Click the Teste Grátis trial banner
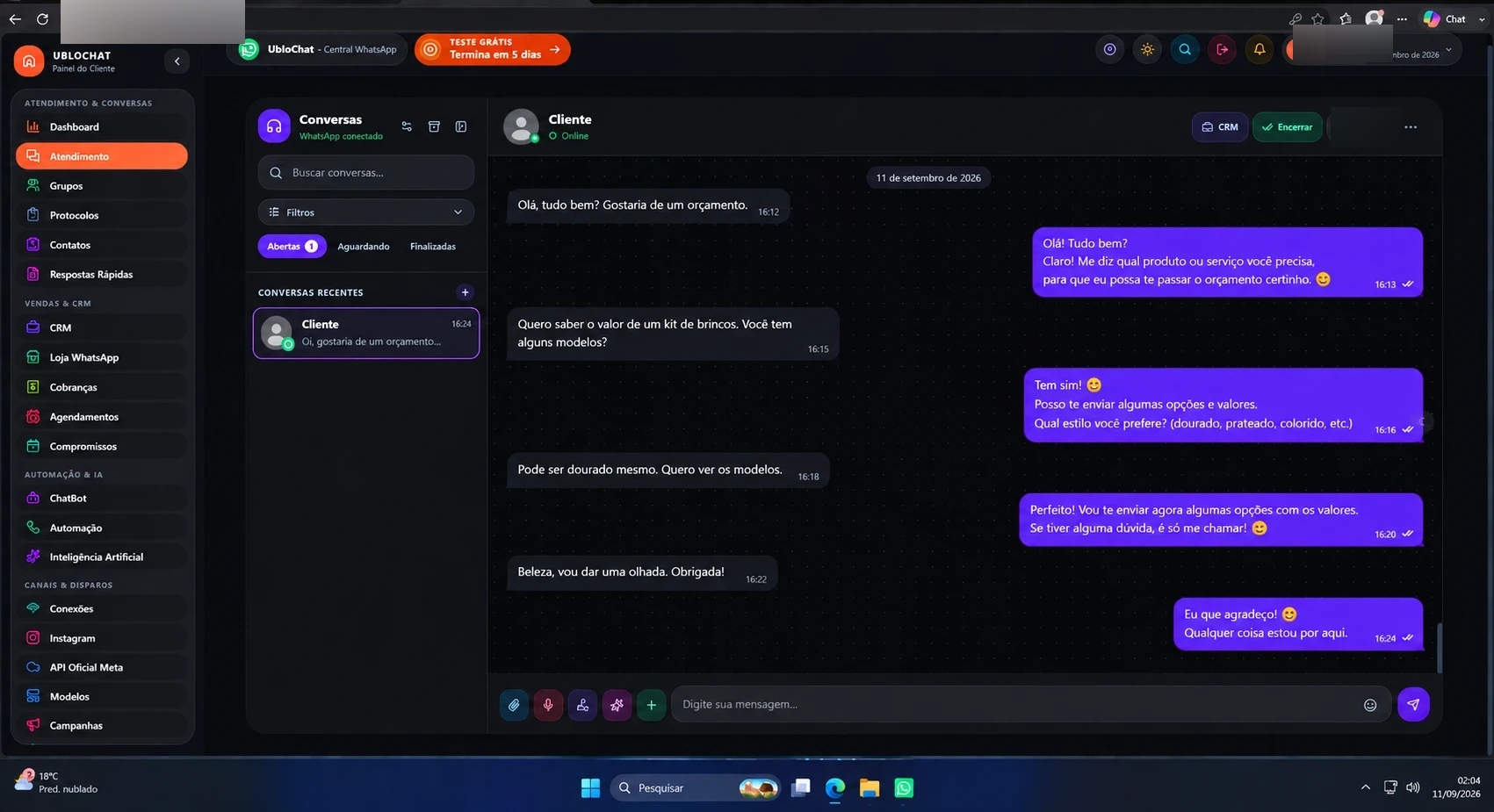 [x=493, y=49]
